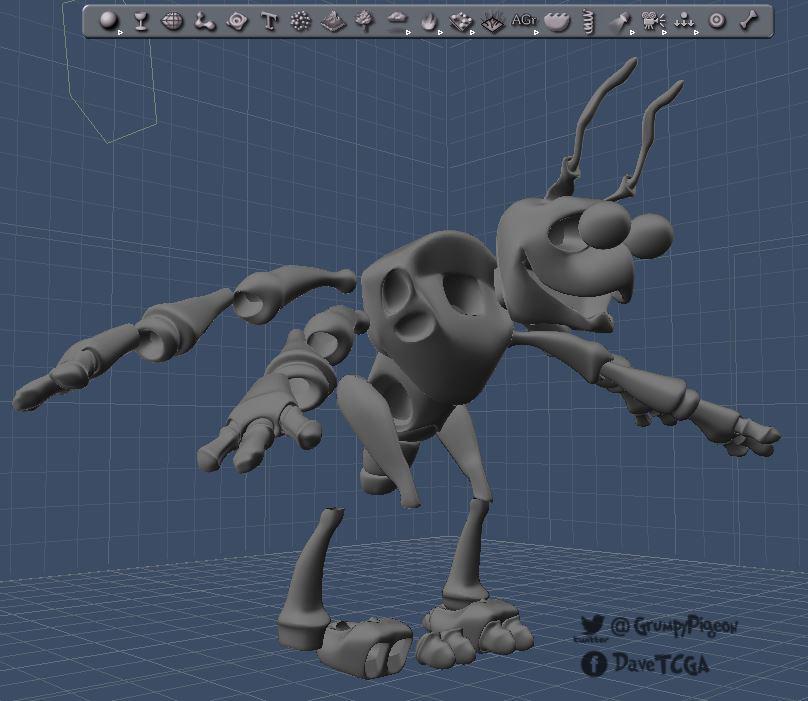Image resolution: width=808 pixels, height=701 pixels.
Task: Insert a particle emitter
Action: click(300, 22)
